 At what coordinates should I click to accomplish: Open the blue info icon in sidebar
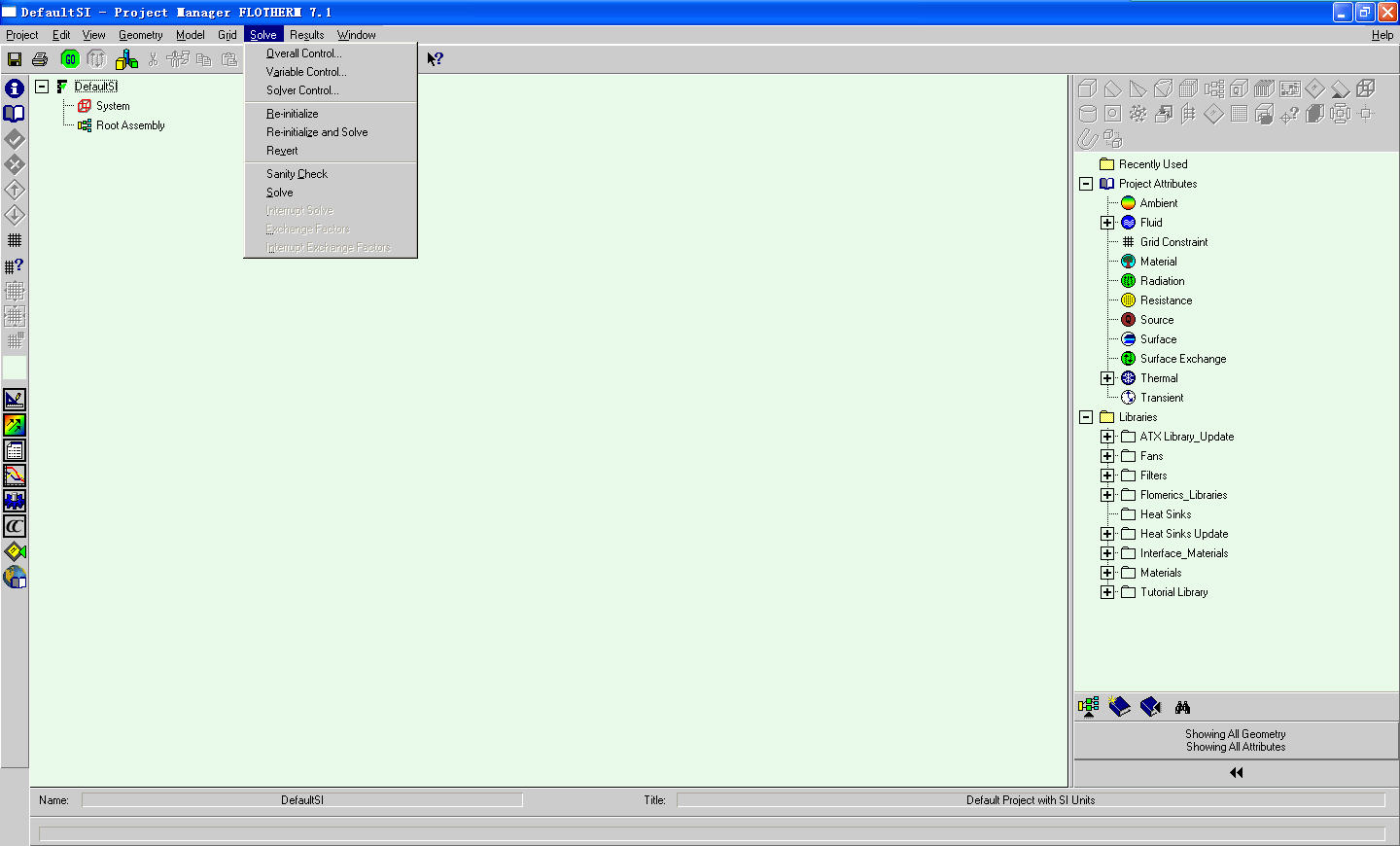[x=15, y=88]
